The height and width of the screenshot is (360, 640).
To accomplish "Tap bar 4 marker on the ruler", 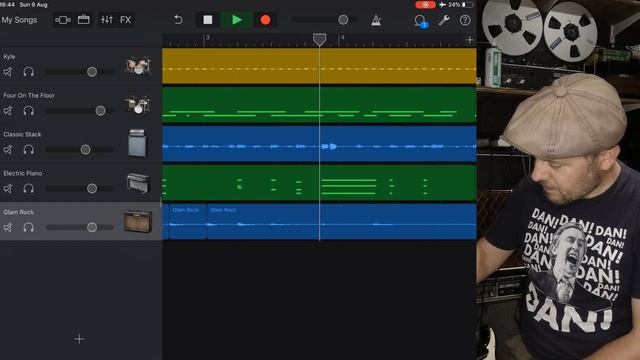I will [x=342, y=38].
